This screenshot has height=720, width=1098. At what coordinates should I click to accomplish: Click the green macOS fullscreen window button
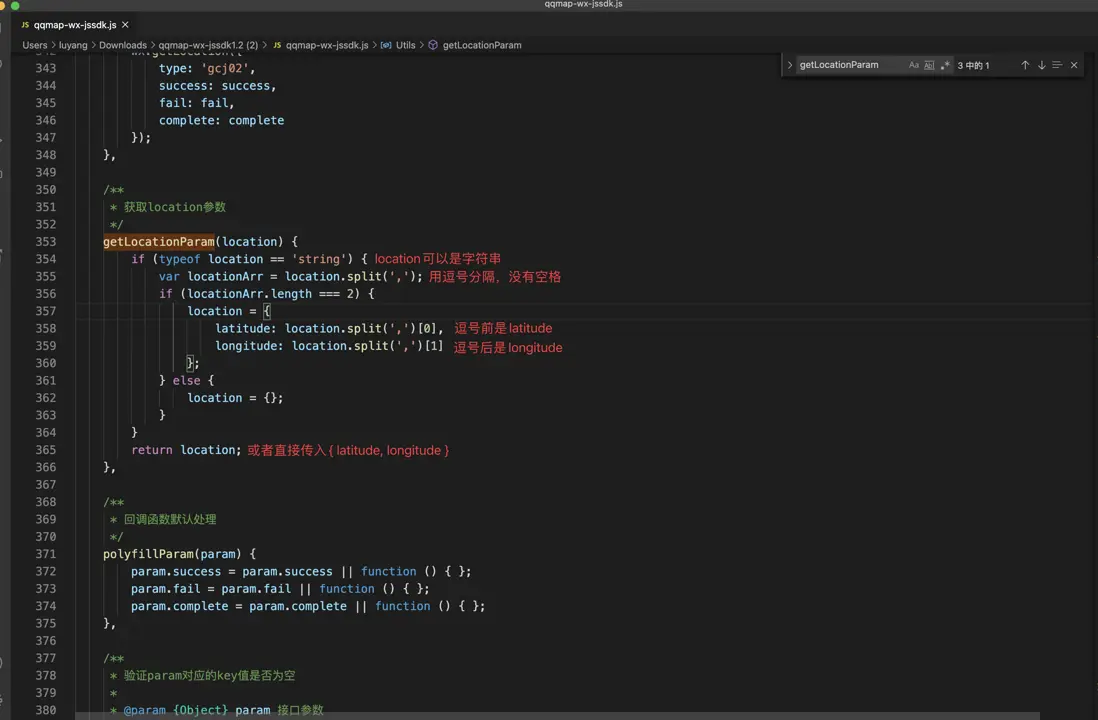point(15,6)
